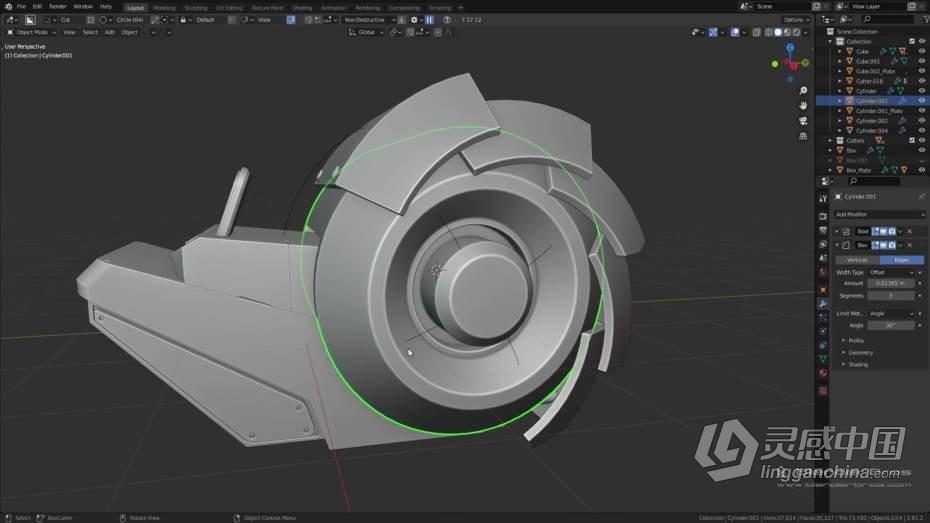Open the Output properties tab
The image size is (930, 523).
coord(823,230)
